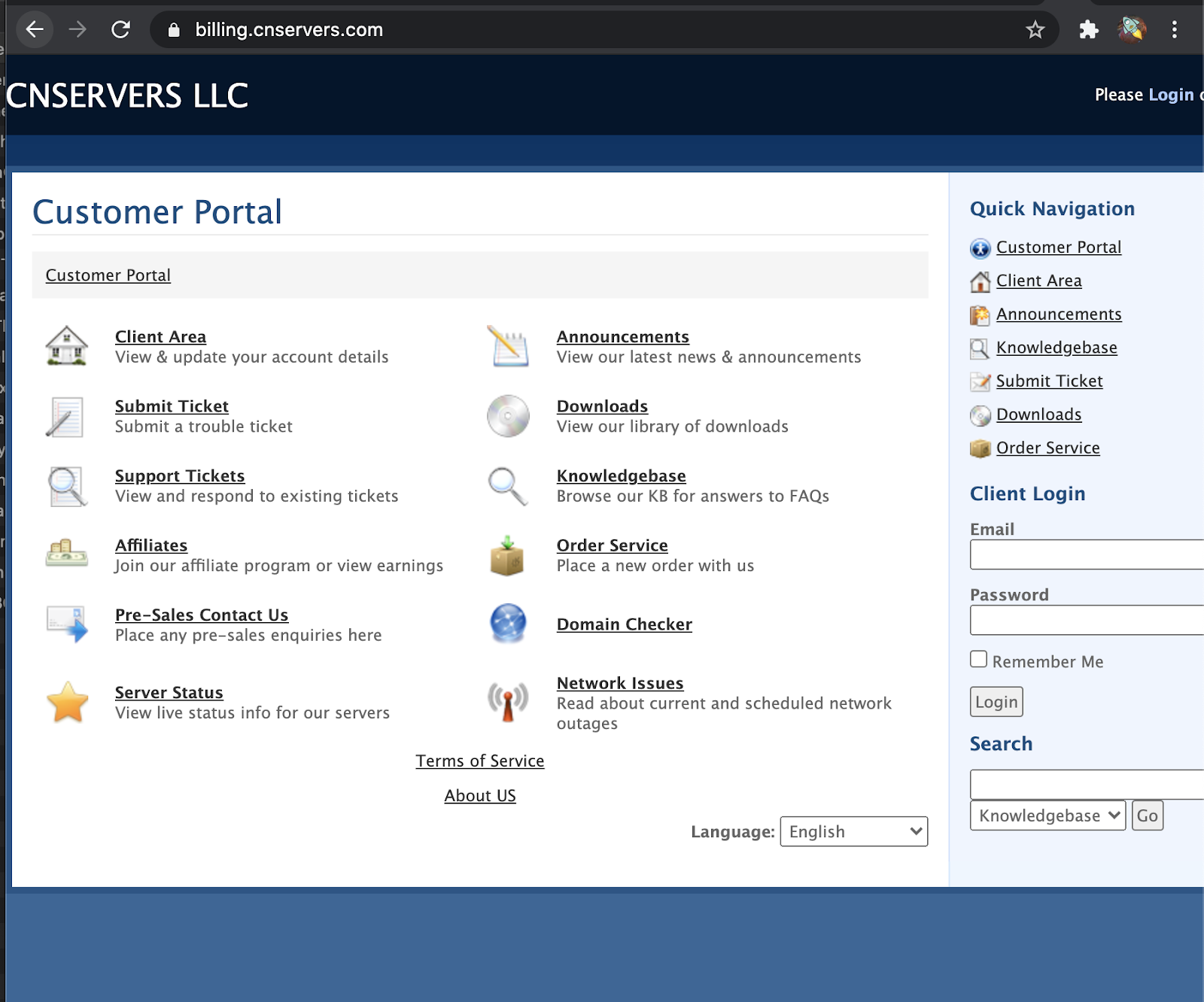Screen dimensions: 1204x1002
Task: View the Network Issues link
Action: click(620, 684)
